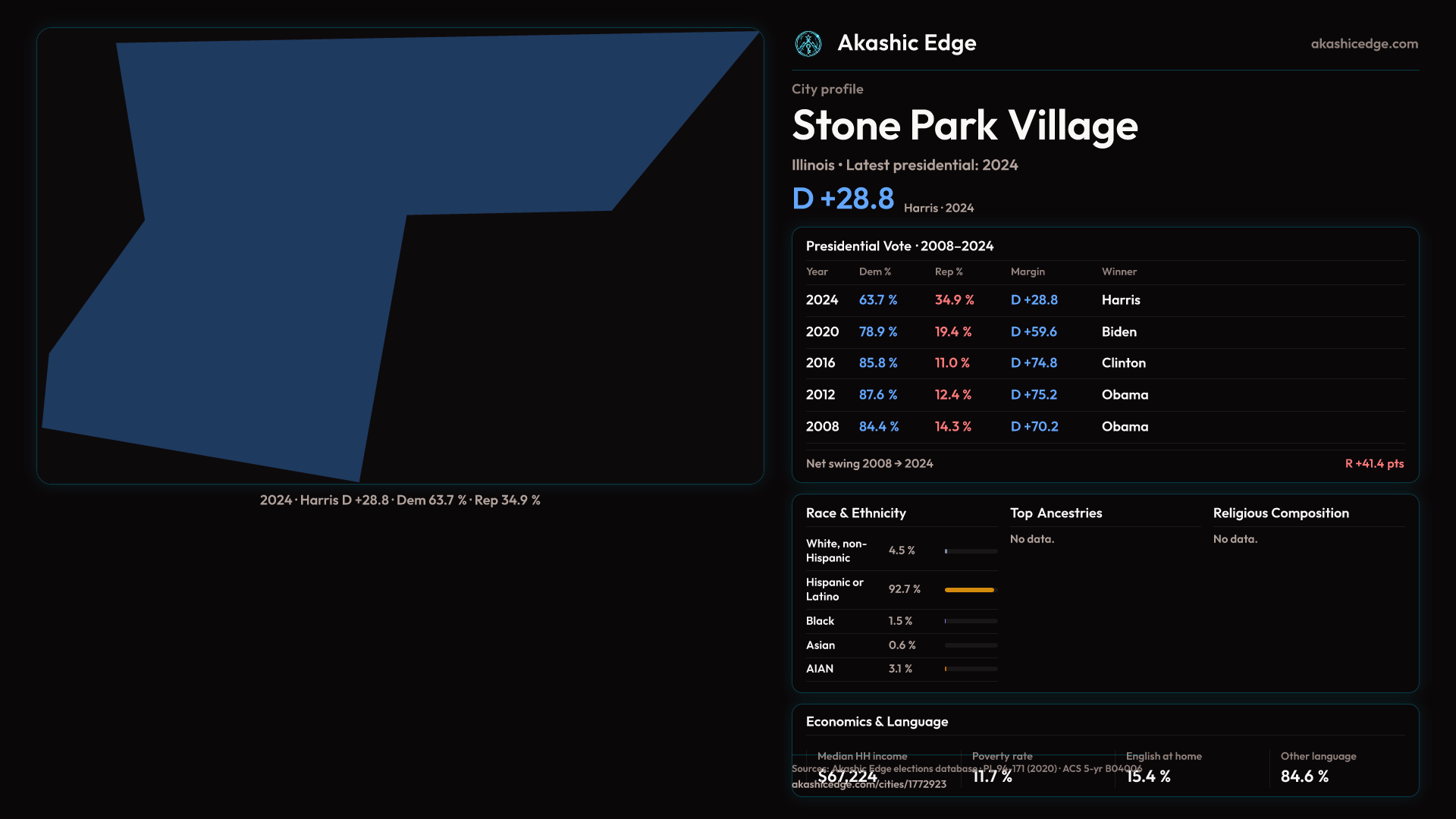Screen dimensions: 1456x819
Task: Click the Hispanic or Latino orange bar
Action: point(968,589)
